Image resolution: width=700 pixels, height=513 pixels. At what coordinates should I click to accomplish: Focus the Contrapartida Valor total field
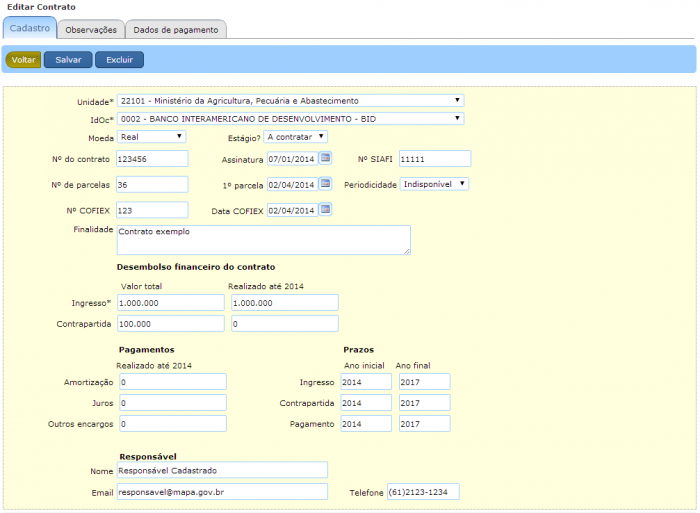pyautogui.click(x=171, y=324)
